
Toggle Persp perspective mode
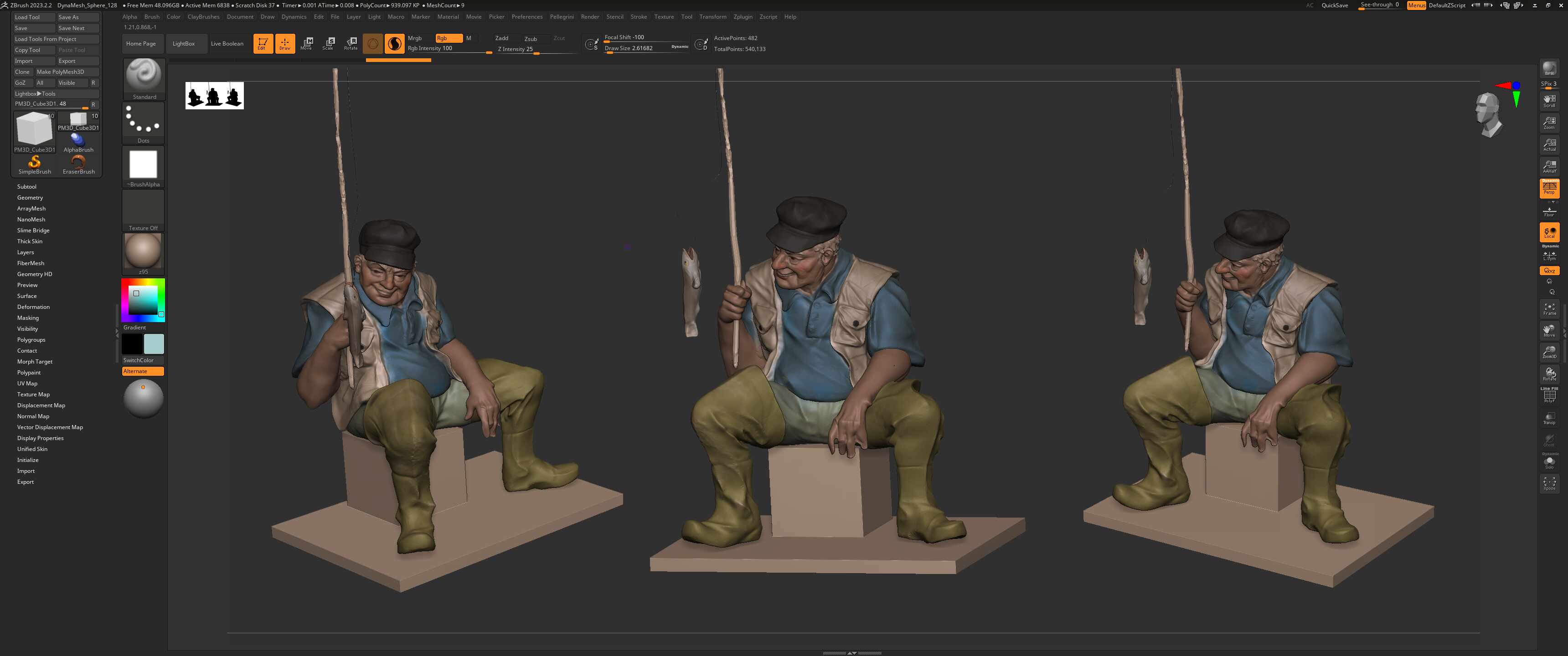pos(1548,188)
